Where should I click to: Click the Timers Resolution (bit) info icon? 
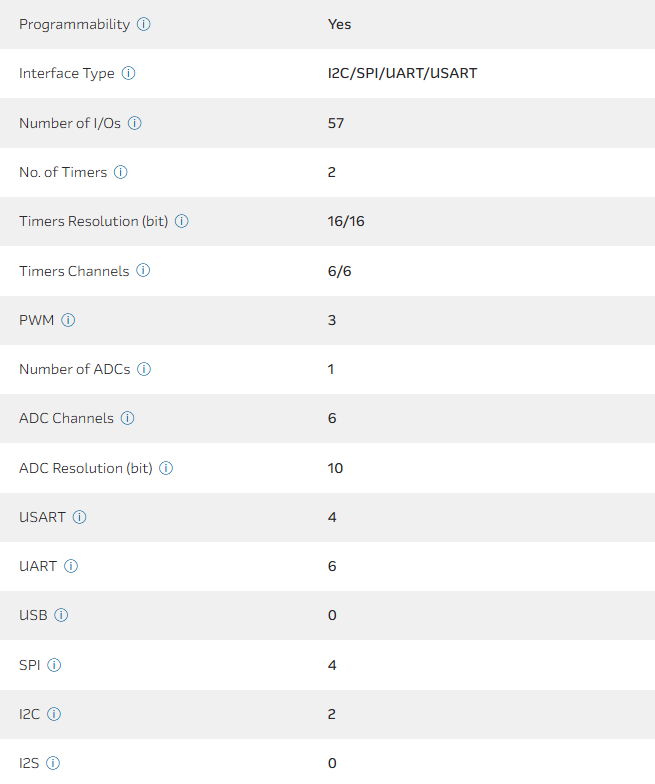coord(182,221)
